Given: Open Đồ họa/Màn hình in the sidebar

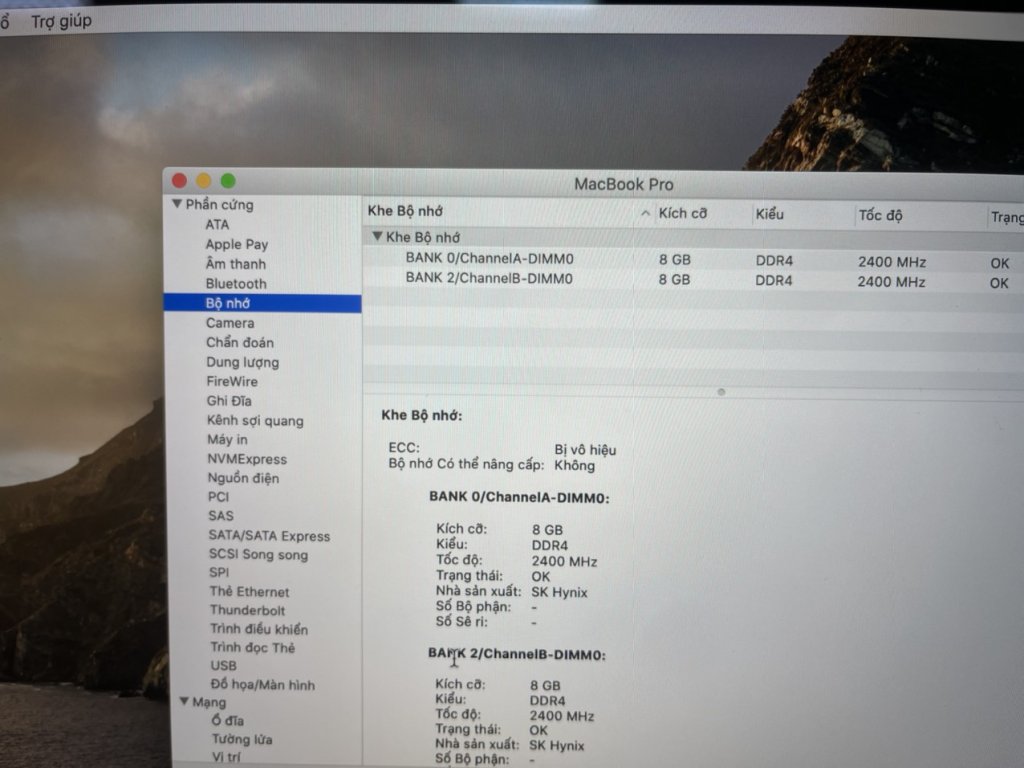Looking at the screenshot, I should 263,684.
